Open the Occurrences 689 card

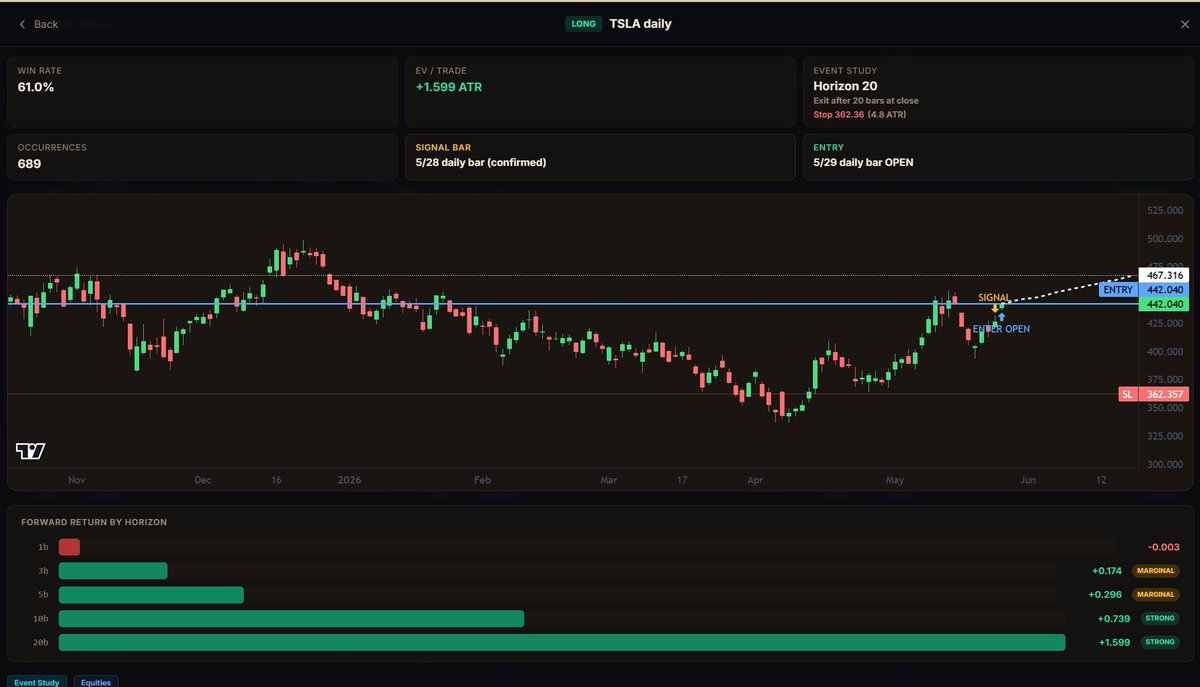[x=202, y=157]
